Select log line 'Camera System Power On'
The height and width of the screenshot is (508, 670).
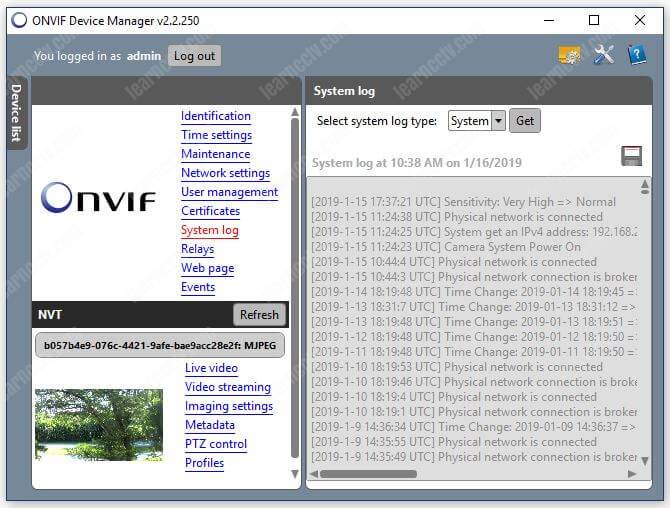tap(446, 247)
